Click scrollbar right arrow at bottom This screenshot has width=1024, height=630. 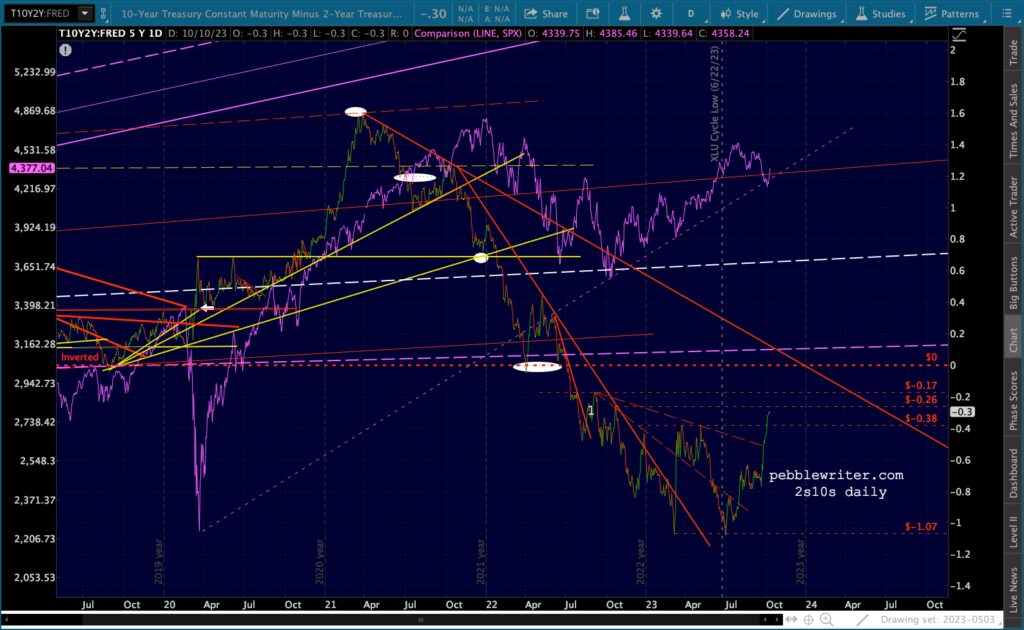[777, 620]
